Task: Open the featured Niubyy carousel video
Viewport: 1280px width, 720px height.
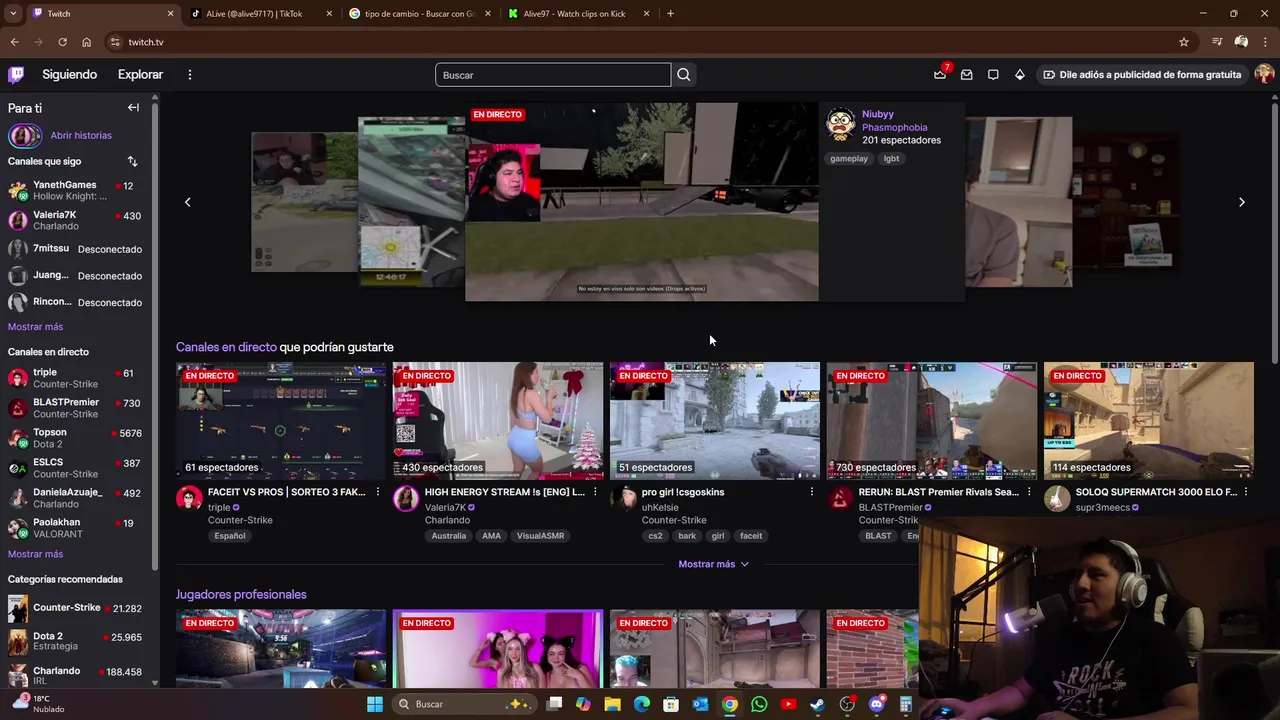Action: click(641, 201)
